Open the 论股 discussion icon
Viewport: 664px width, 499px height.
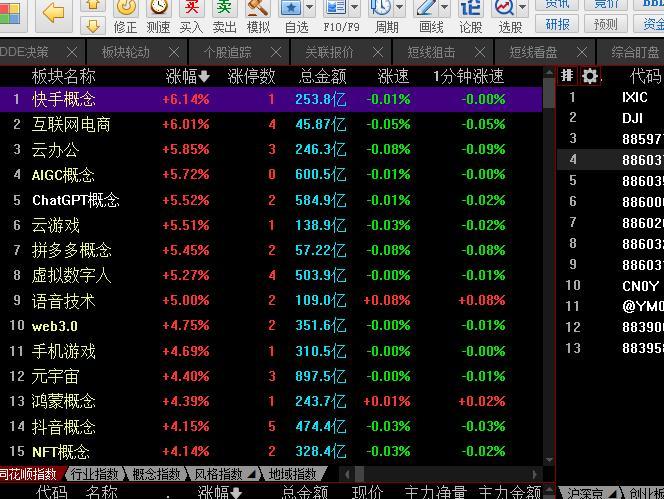tap(470, 16)
